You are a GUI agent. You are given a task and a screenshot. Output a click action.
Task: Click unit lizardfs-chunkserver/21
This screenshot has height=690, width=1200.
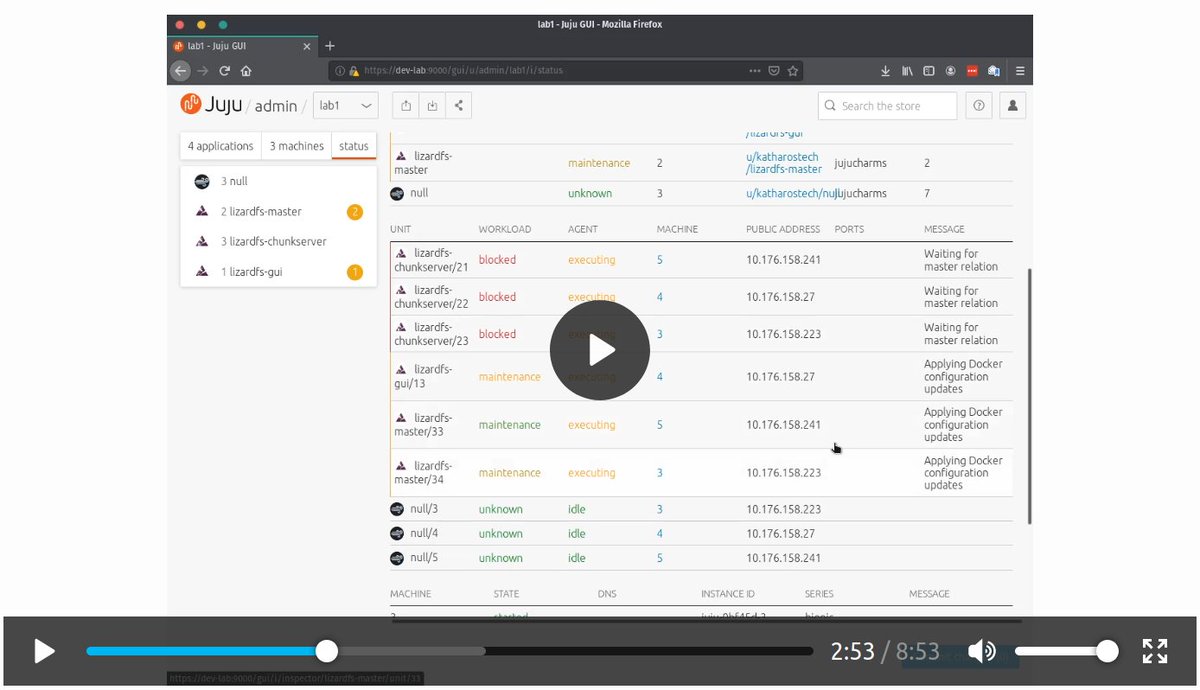431,260
